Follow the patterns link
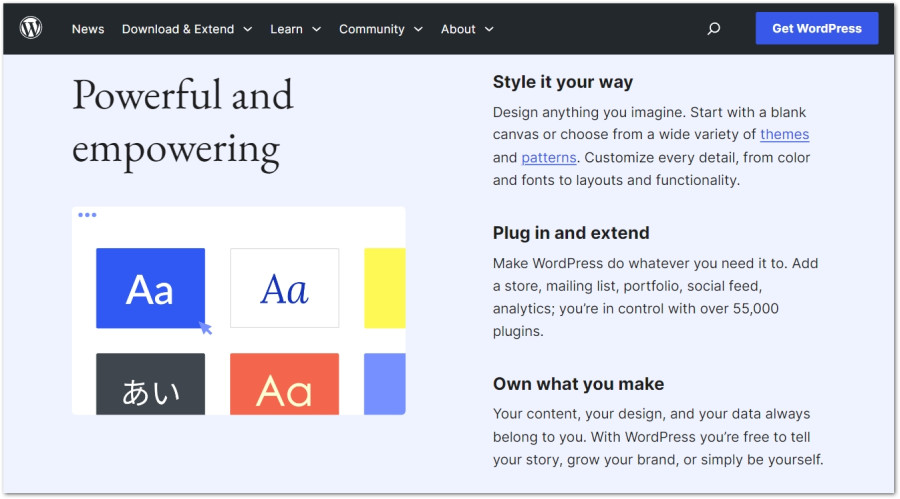The image size is (900, 499). click(x=549, y=157)
